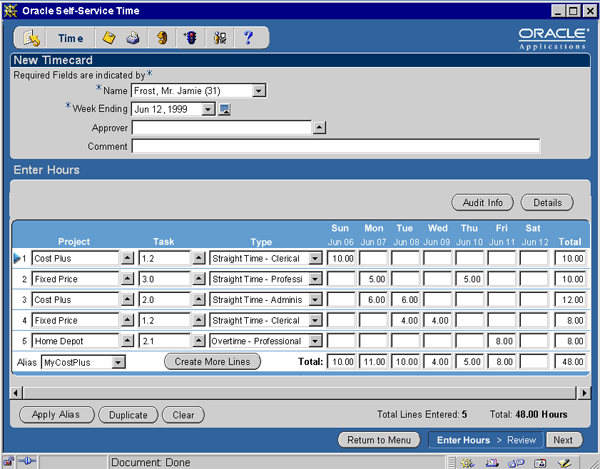600x469 pixels.
Task: Click the security lock icon in status bar
Action: point(8,462)
